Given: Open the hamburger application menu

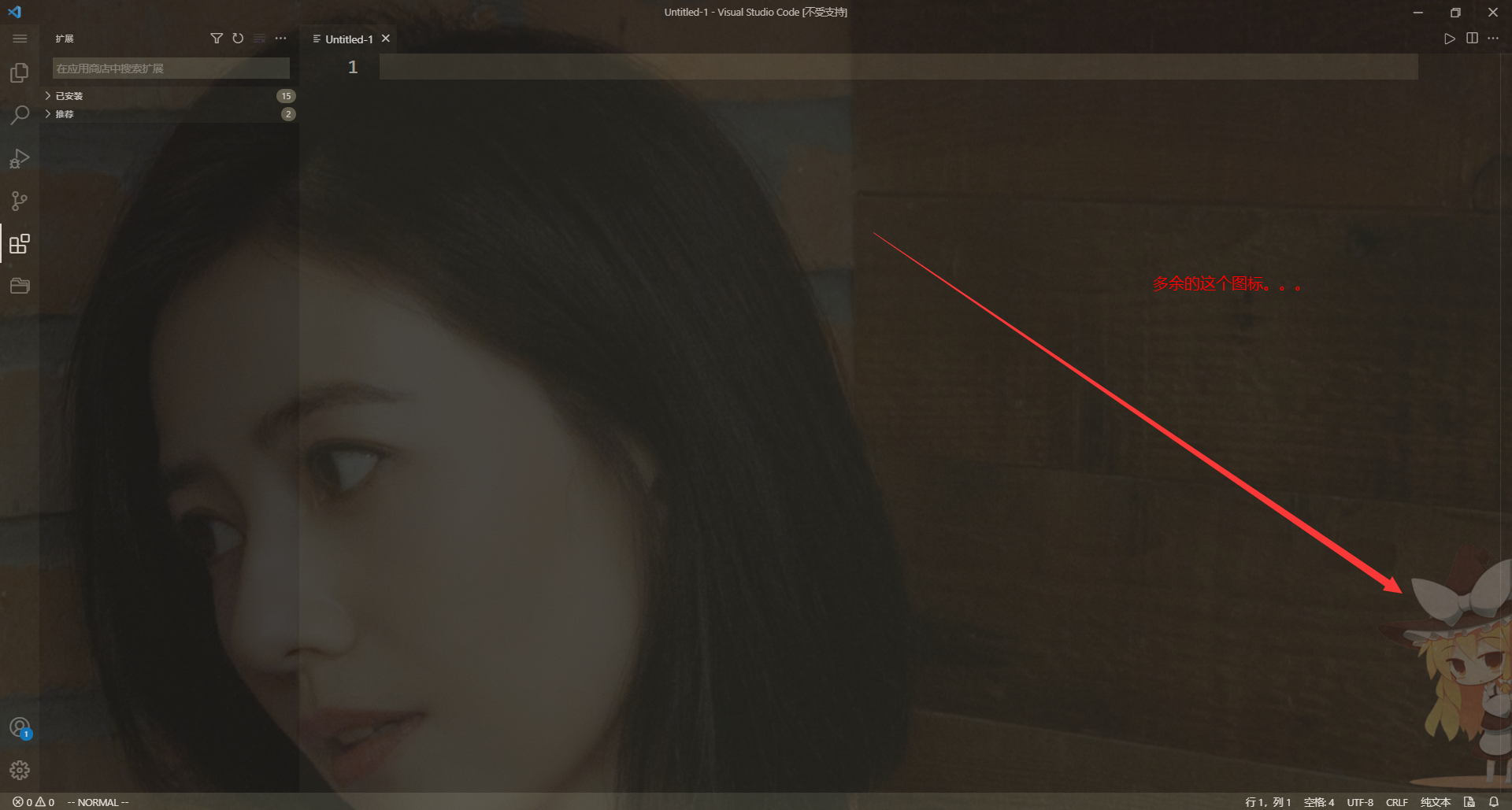Looking at the screenshot, I should (20, 39).
